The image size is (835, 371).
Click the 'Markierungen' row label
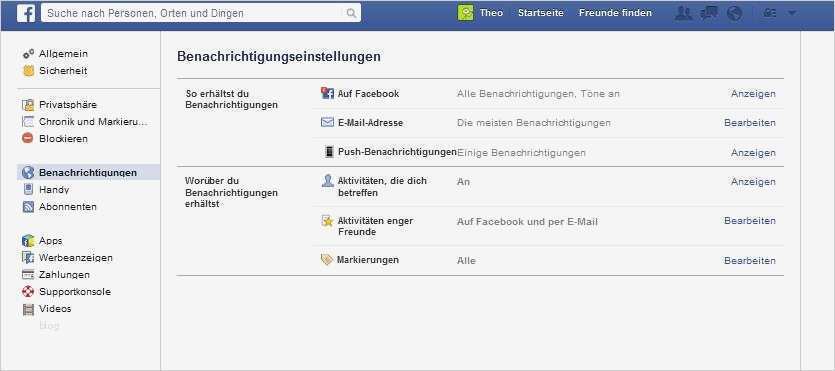368,260
